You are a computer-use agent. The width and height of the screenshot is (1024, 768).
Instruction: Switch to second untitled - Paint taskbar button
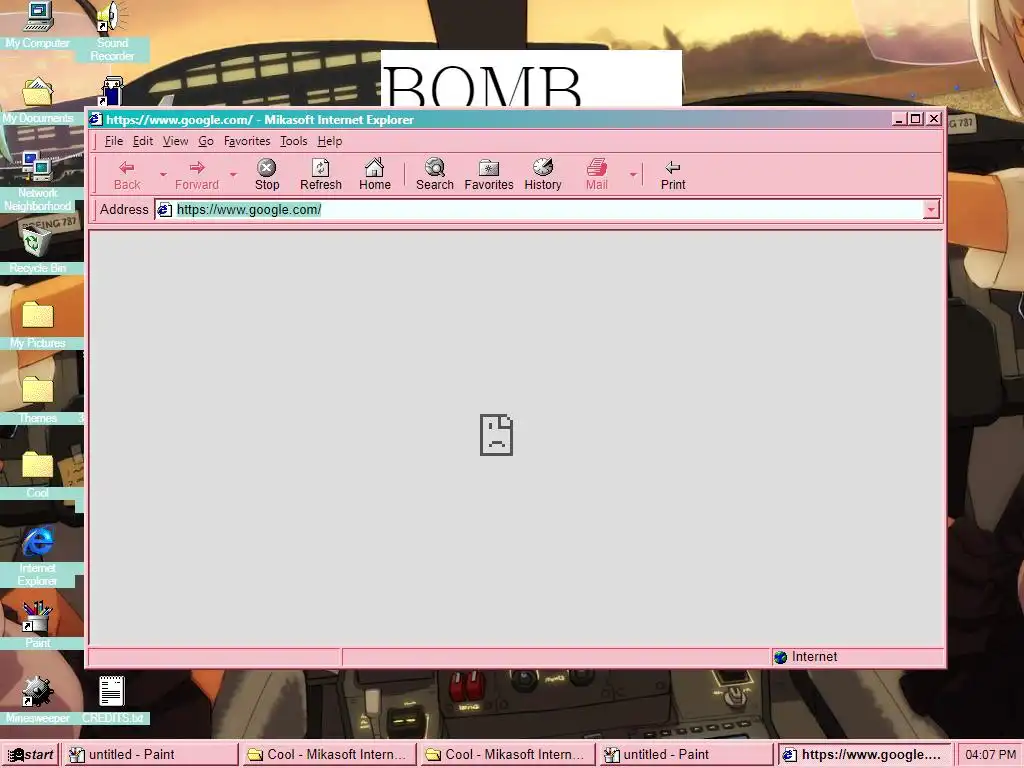click(686, 754)
